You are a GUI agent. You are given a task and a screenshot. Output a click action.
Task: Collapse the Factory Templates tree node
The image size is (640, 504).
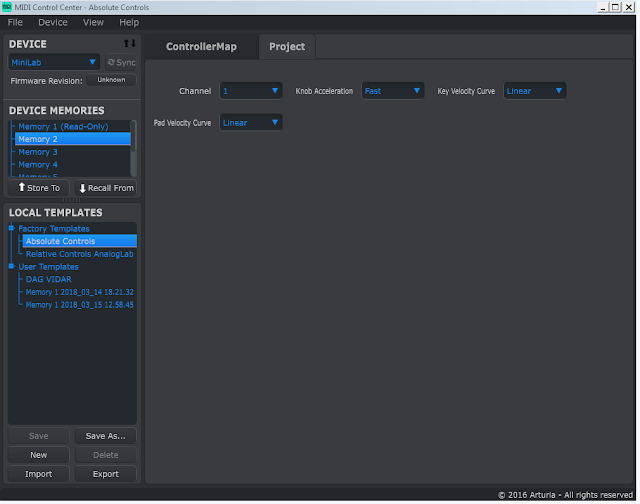tap(11, 228)
